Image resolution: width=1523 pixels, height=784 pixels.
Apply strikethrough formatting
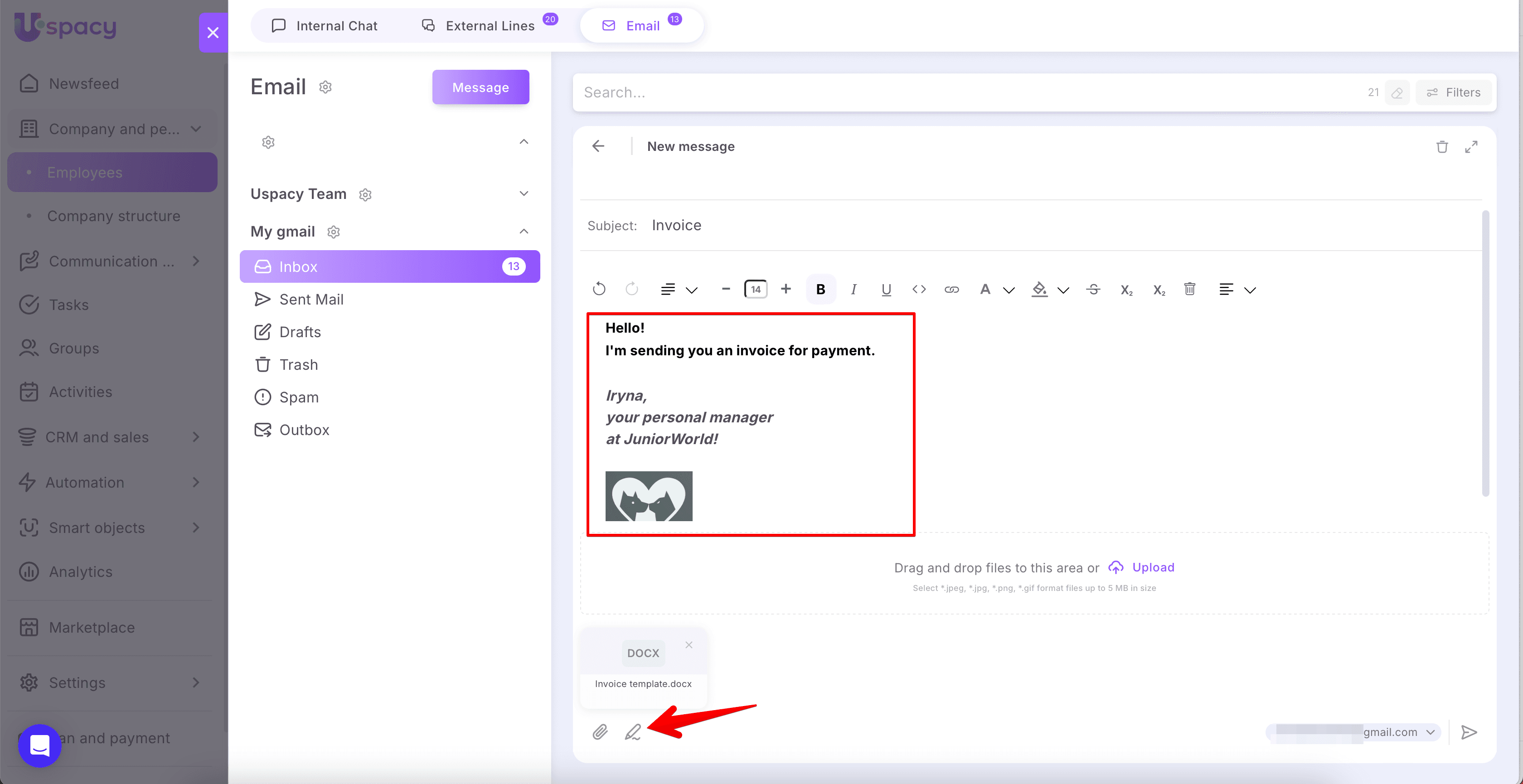(1093, 289)
